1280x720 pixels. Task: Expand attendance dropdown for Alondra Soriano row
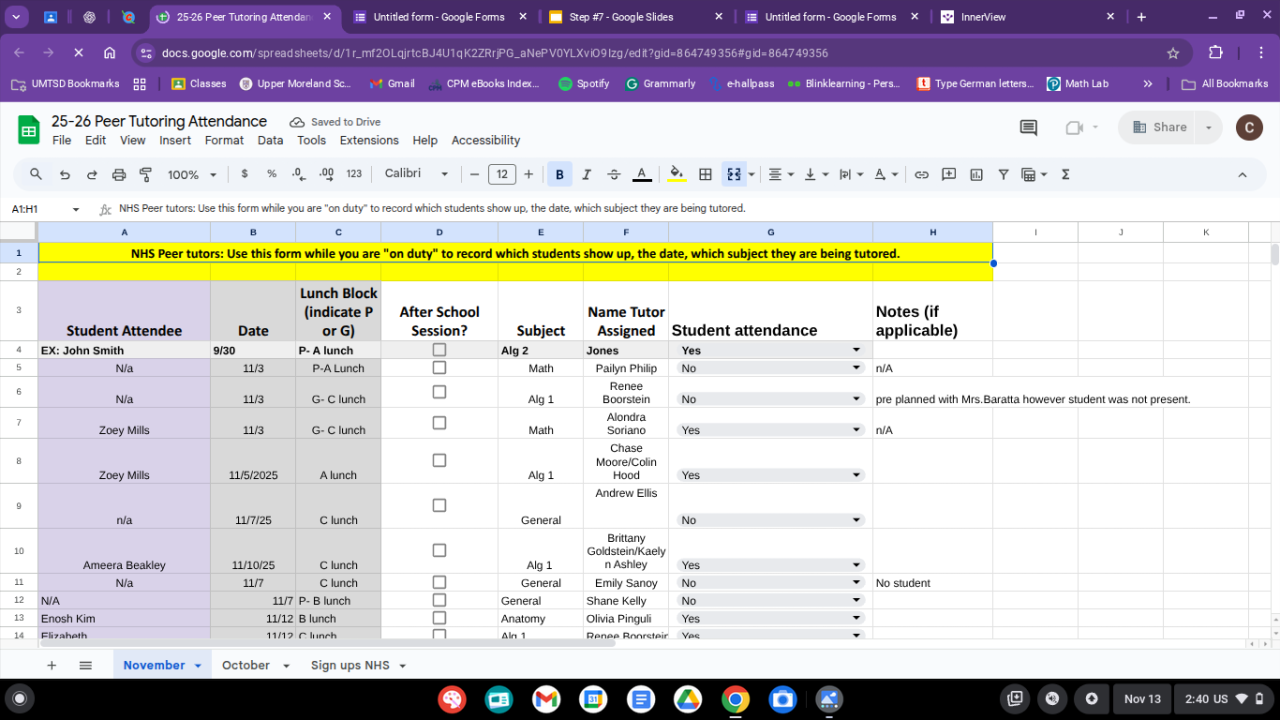pyautogui.click(x=856, y=430)
